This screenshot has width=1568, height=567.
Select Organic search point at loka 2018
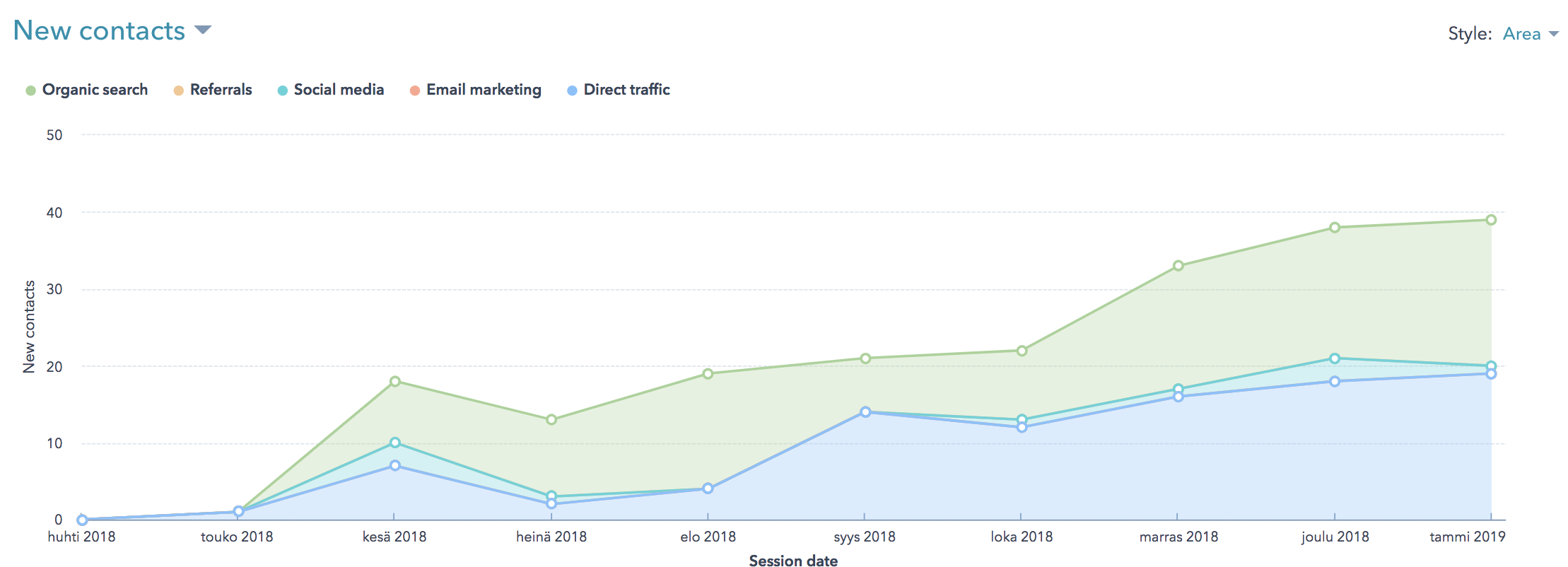[x=1022, y=351]
